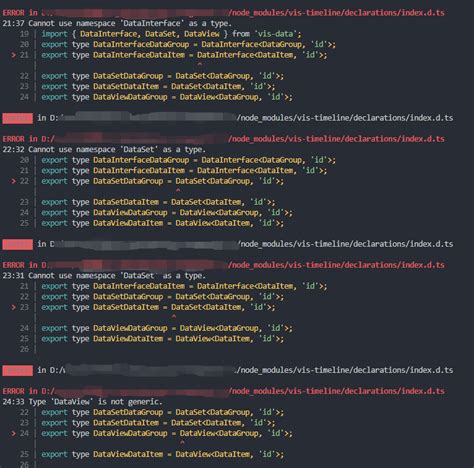This screenshot has width=474, height=468.
Task: Select the "24:33 Type 'DataView' is not generic" message
Action: [x=82, y=402]
